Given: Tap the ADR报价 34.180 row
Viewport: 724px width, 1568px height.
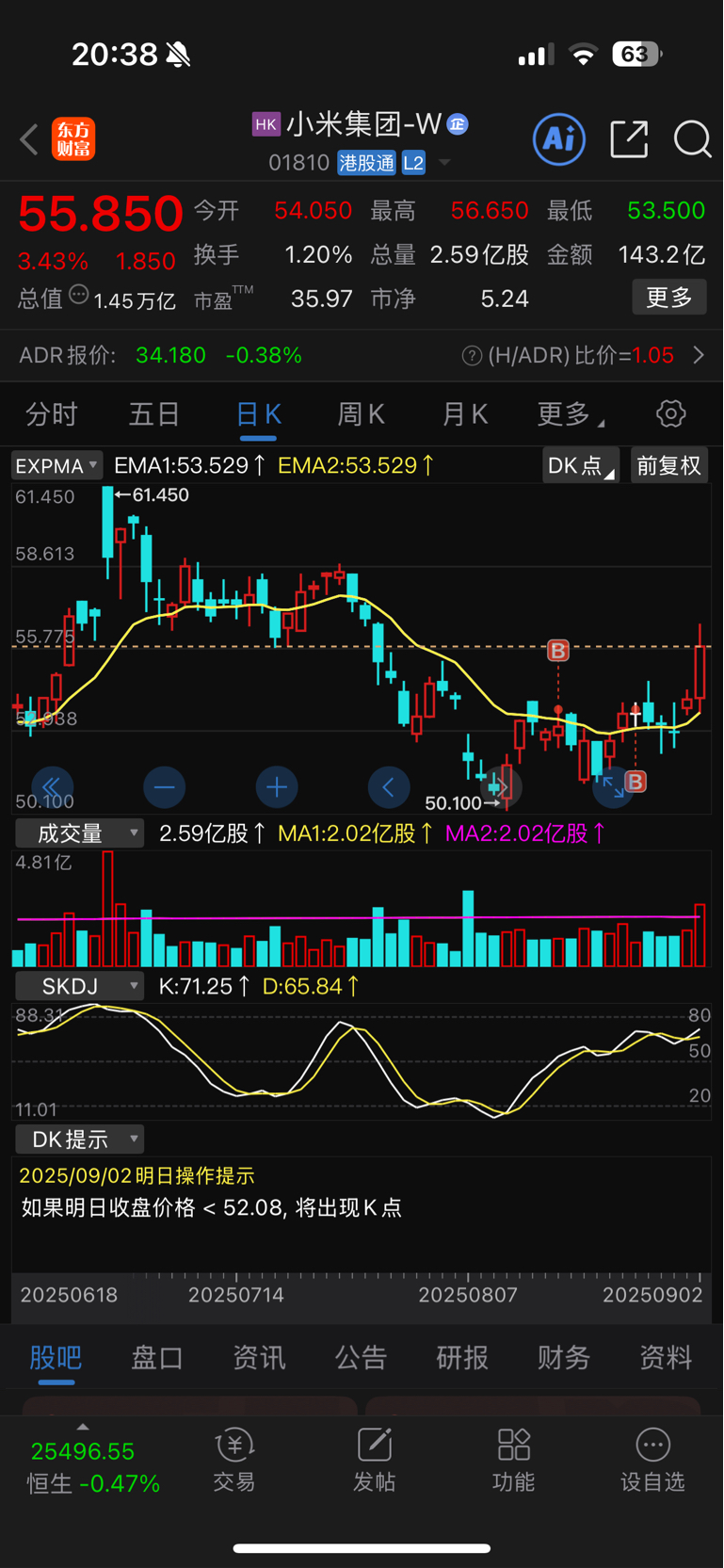Looking at the screenshot, I should point(362,355).
